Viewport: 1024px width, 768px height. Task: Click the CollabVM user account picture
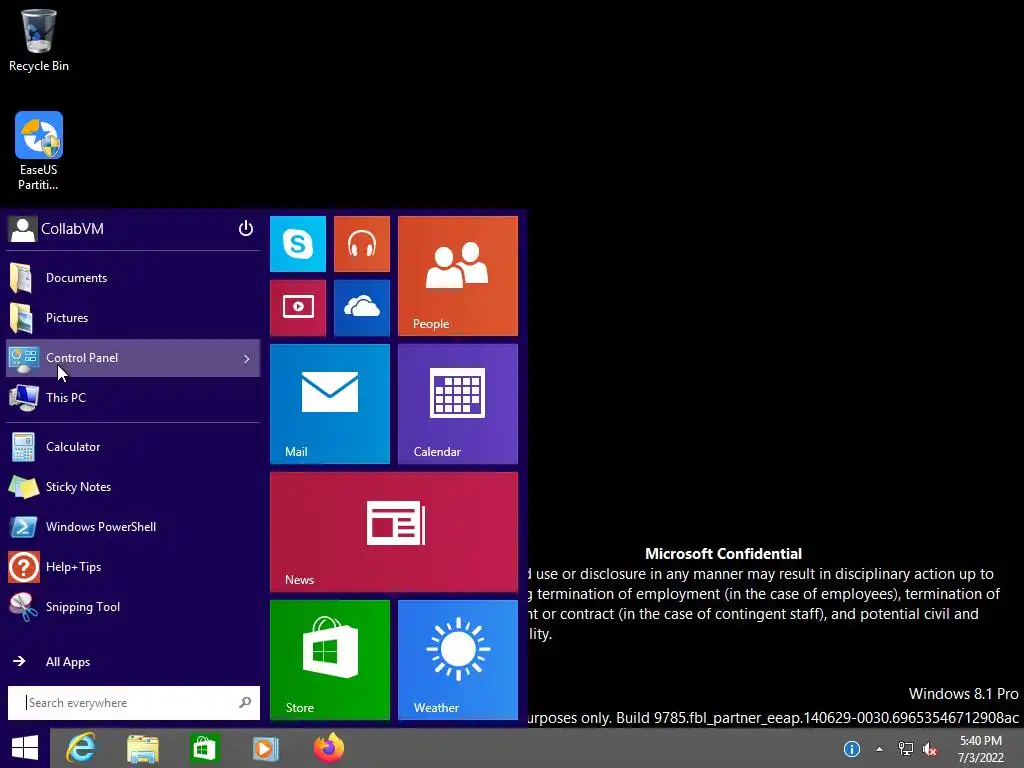(x=23, y=229)
